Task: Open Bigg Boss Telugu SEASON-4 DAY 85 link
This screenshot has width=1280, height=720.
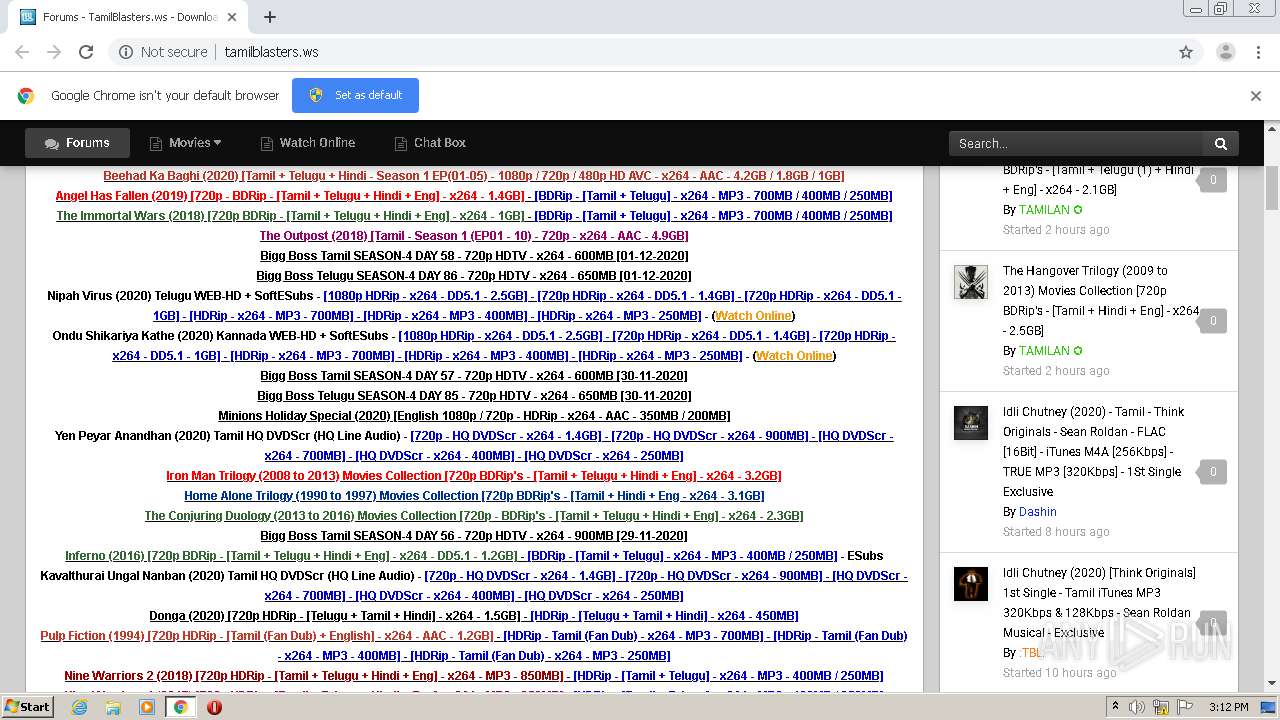Action: 474,395
